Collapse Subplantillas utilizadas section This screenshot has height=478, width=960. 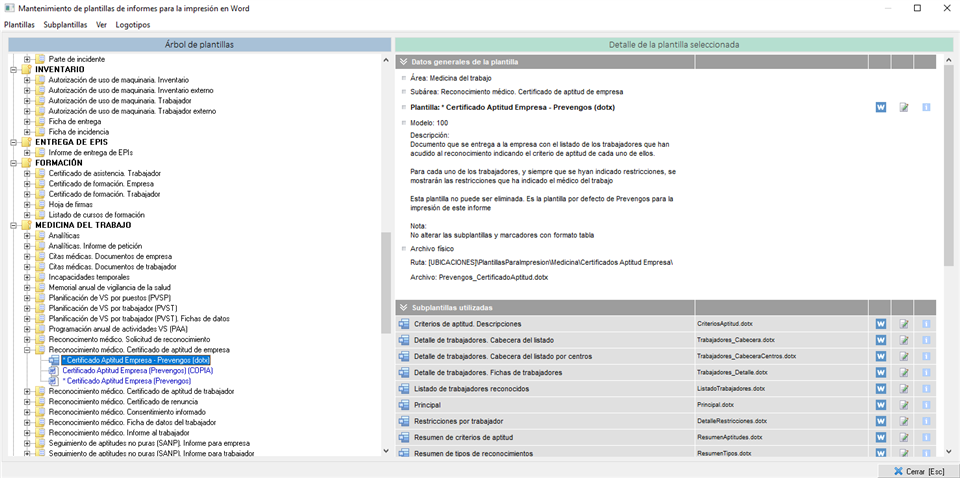(x=403, y=307)
